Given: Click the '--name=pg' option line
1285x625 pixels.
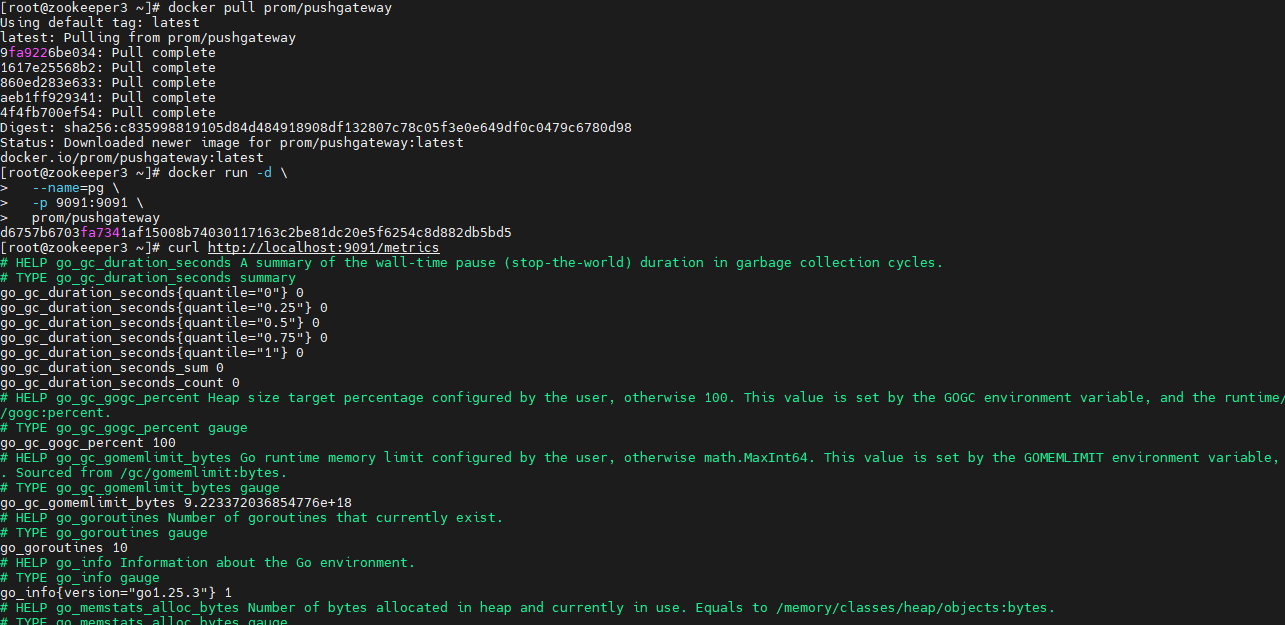Looking at the screenshot, I should (75, 188).
